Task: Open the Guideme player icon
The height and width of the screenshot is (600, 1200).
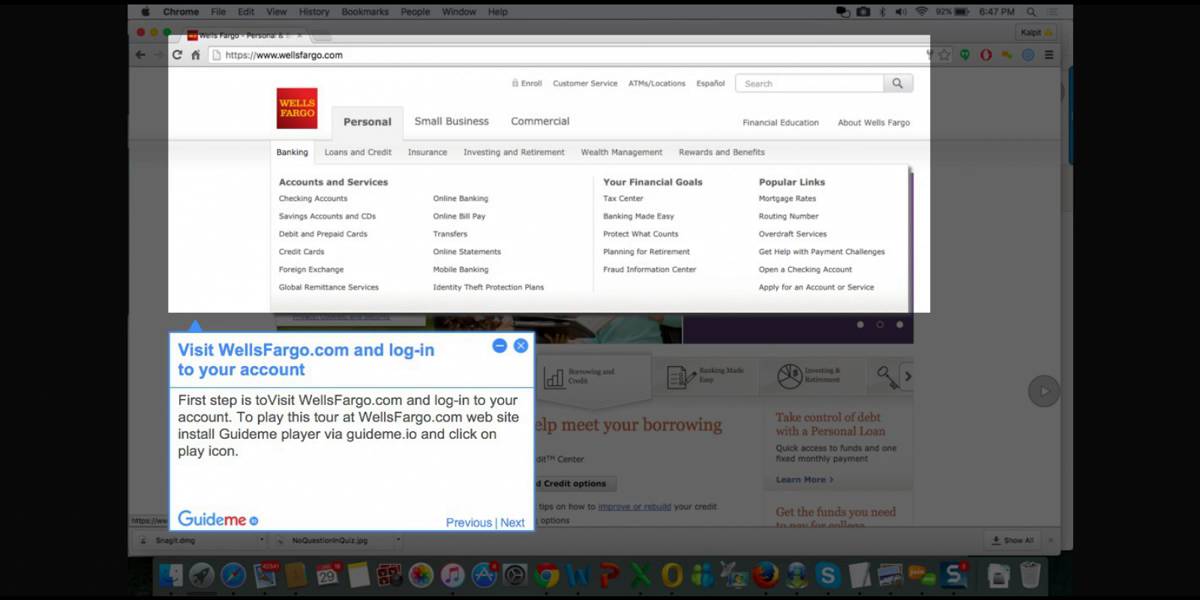Action: [x=253, y=519]
